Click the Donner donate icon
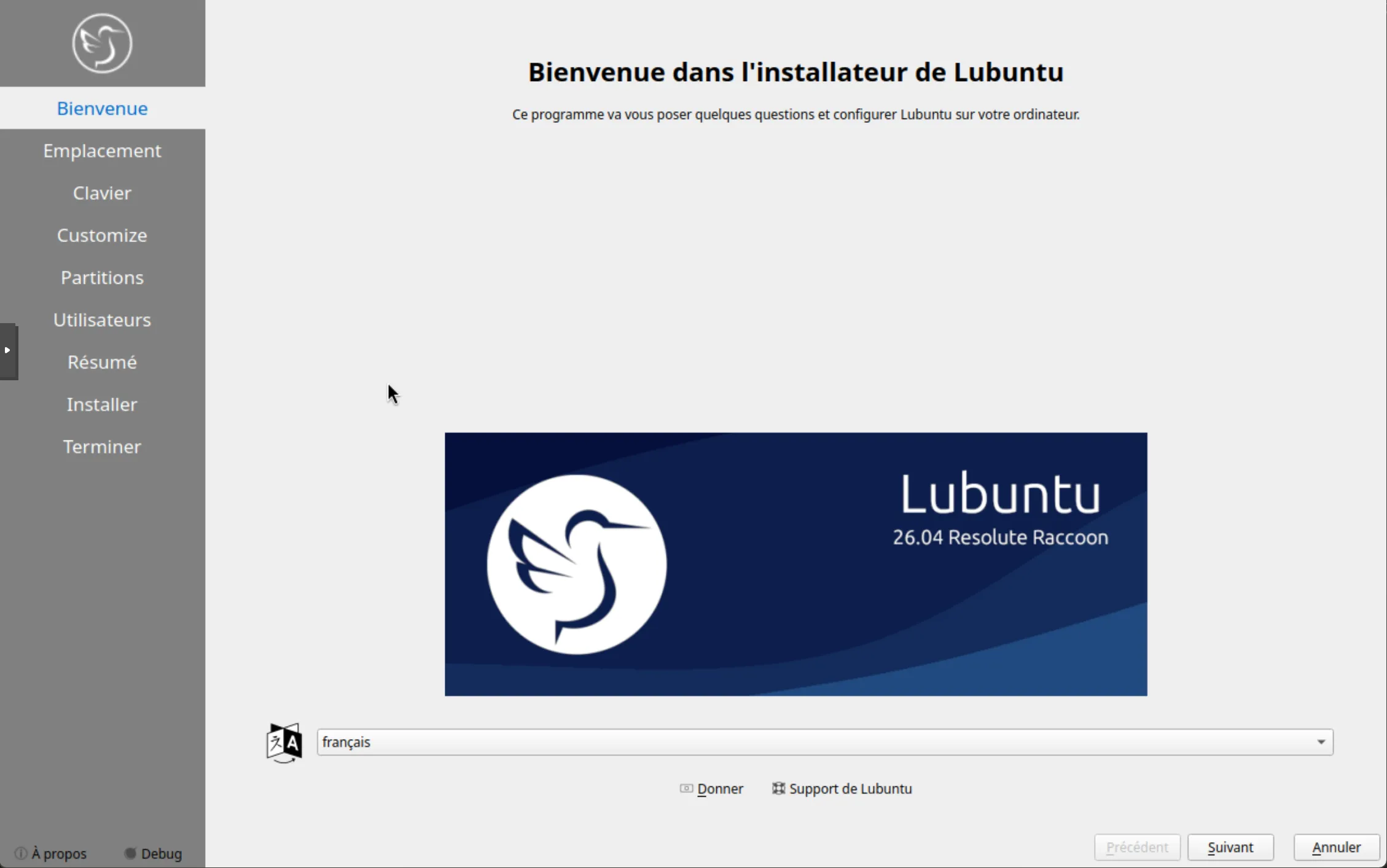The image size is (1387, 868). (x=686, y=789)
